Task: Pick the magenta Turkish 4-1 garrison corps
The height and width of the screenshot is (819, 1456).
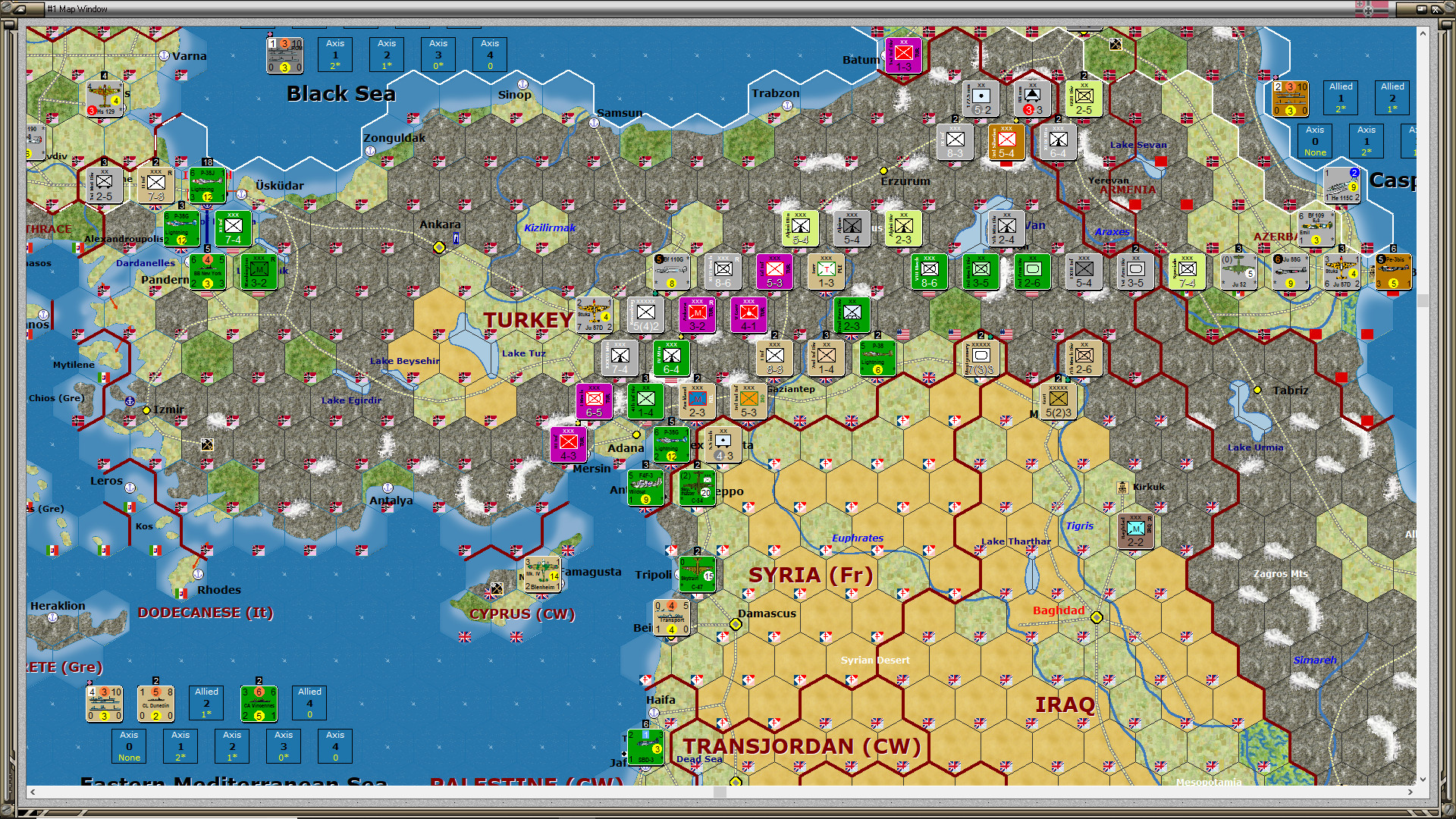Action: click(748, 315)
